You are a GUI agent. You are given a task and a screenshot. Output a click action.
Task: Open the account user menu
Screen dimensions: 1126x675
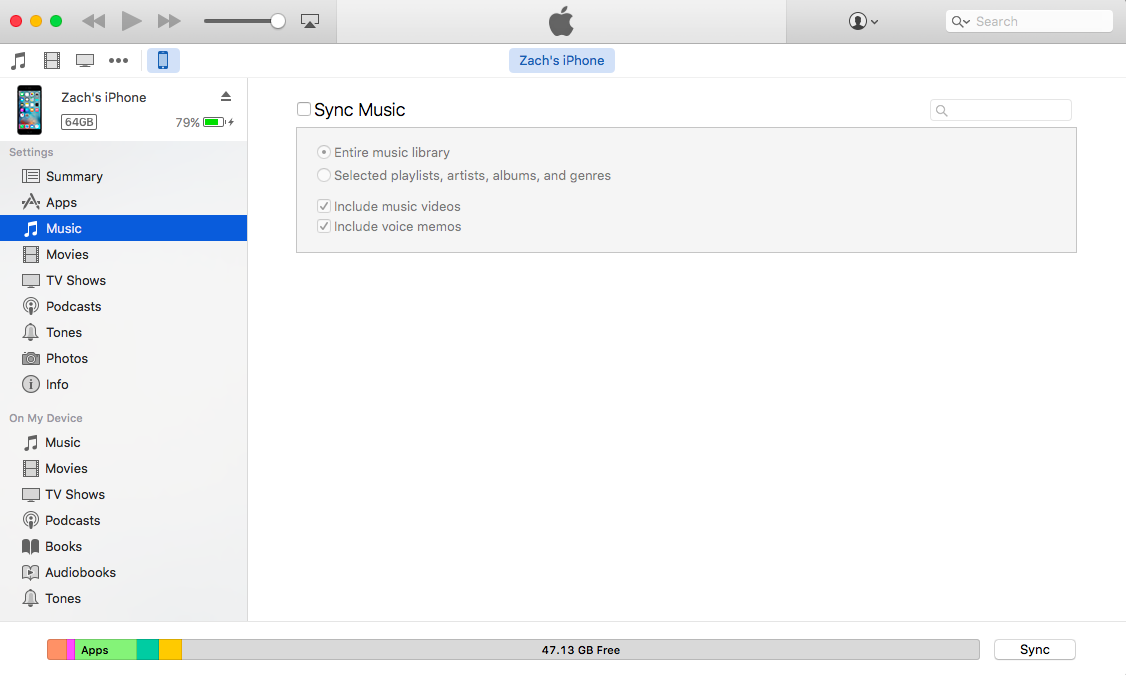click(x=862, y=21)
